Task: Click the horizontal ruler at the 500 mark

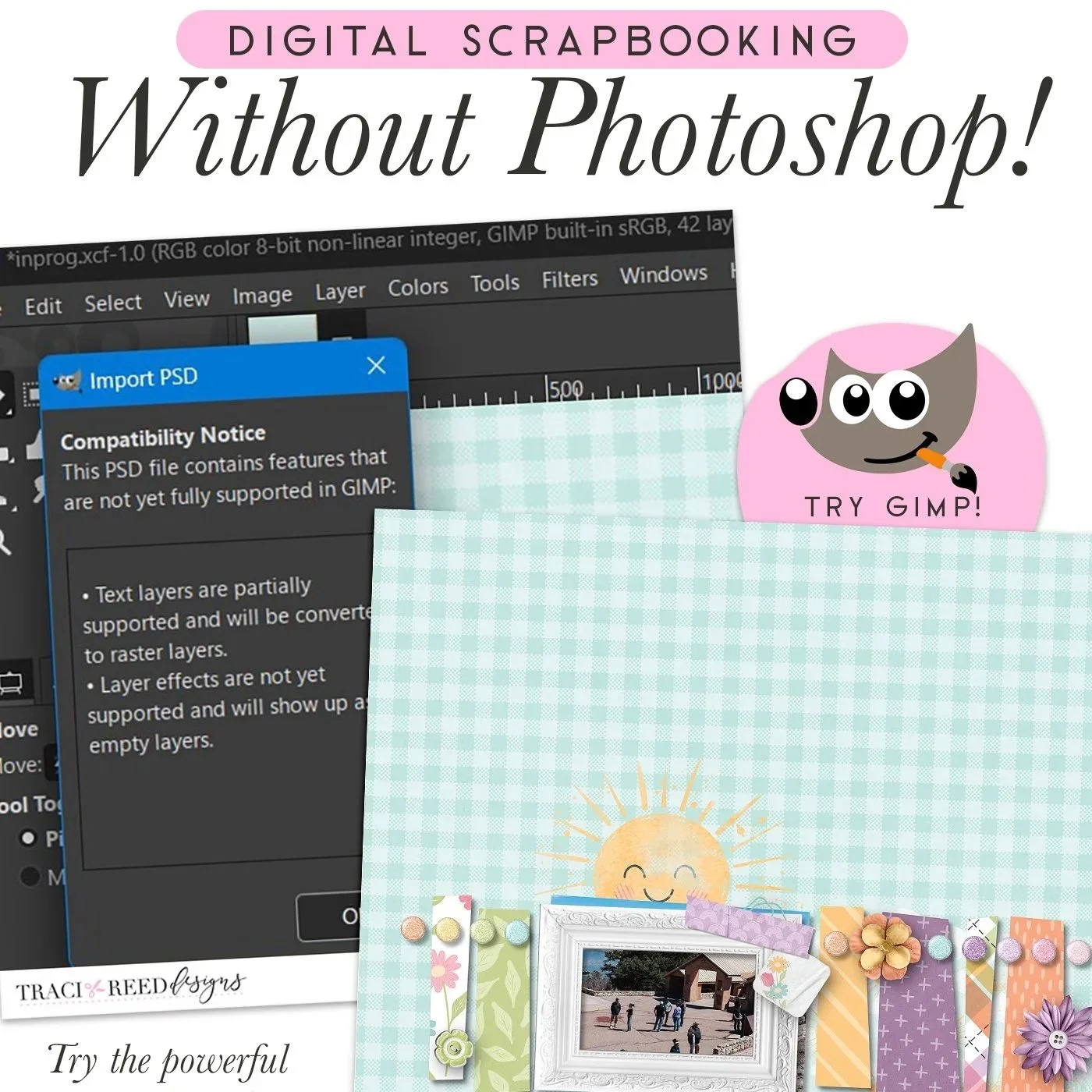Action: coord(563,386)
